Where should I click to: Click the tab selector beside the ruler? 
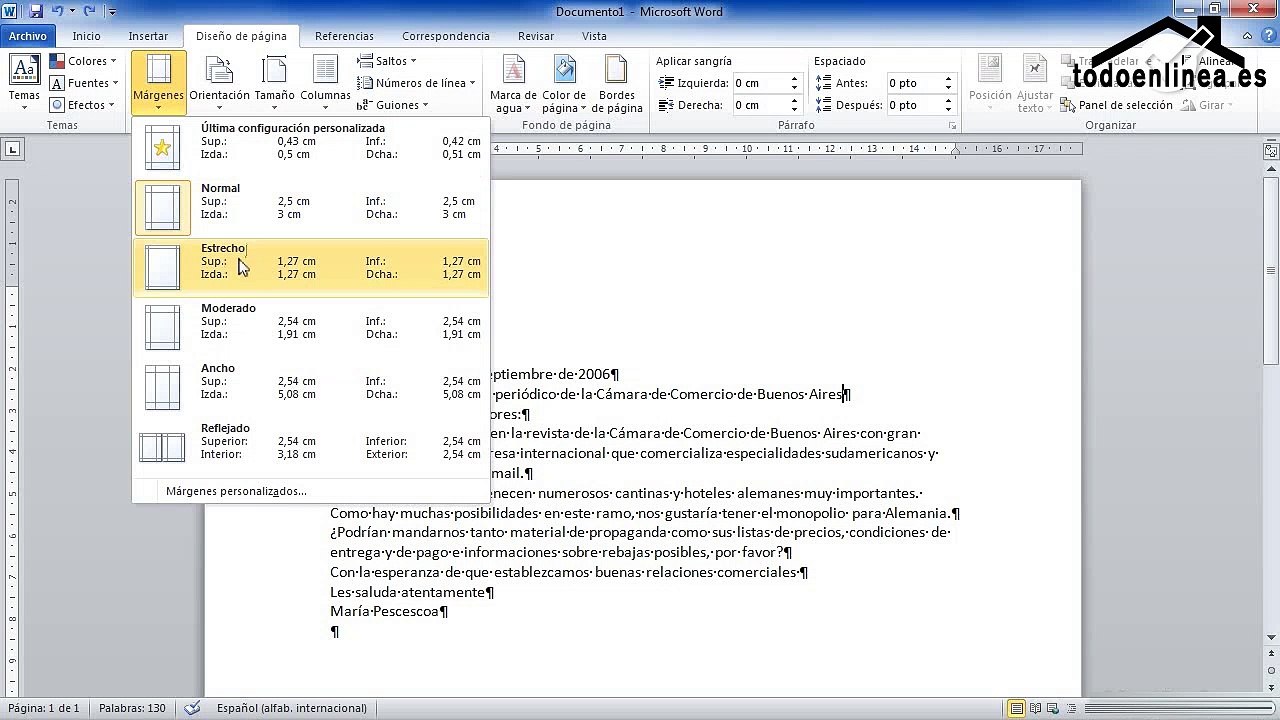point(13,150)
